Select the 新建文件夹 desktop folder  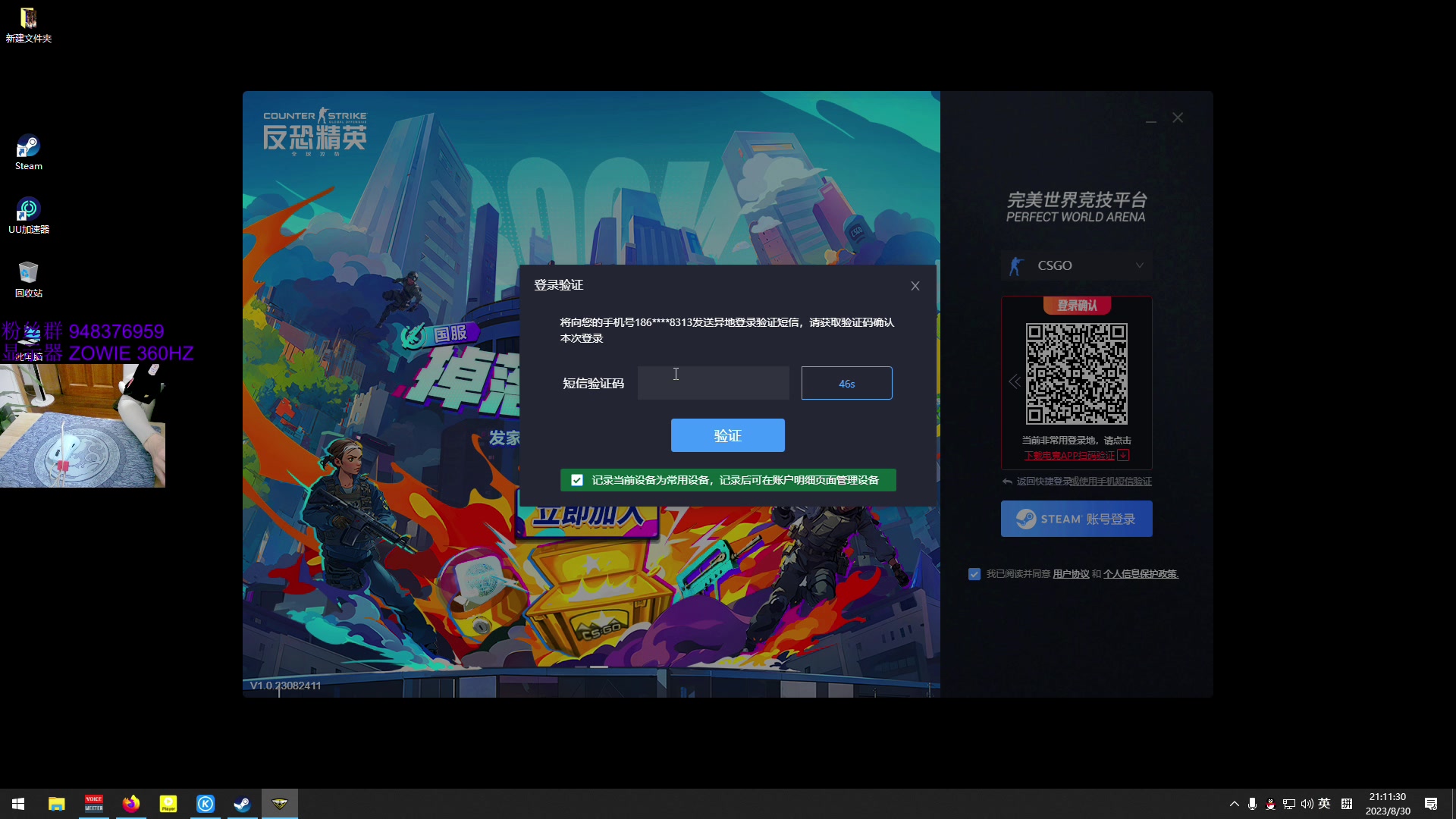29,25
